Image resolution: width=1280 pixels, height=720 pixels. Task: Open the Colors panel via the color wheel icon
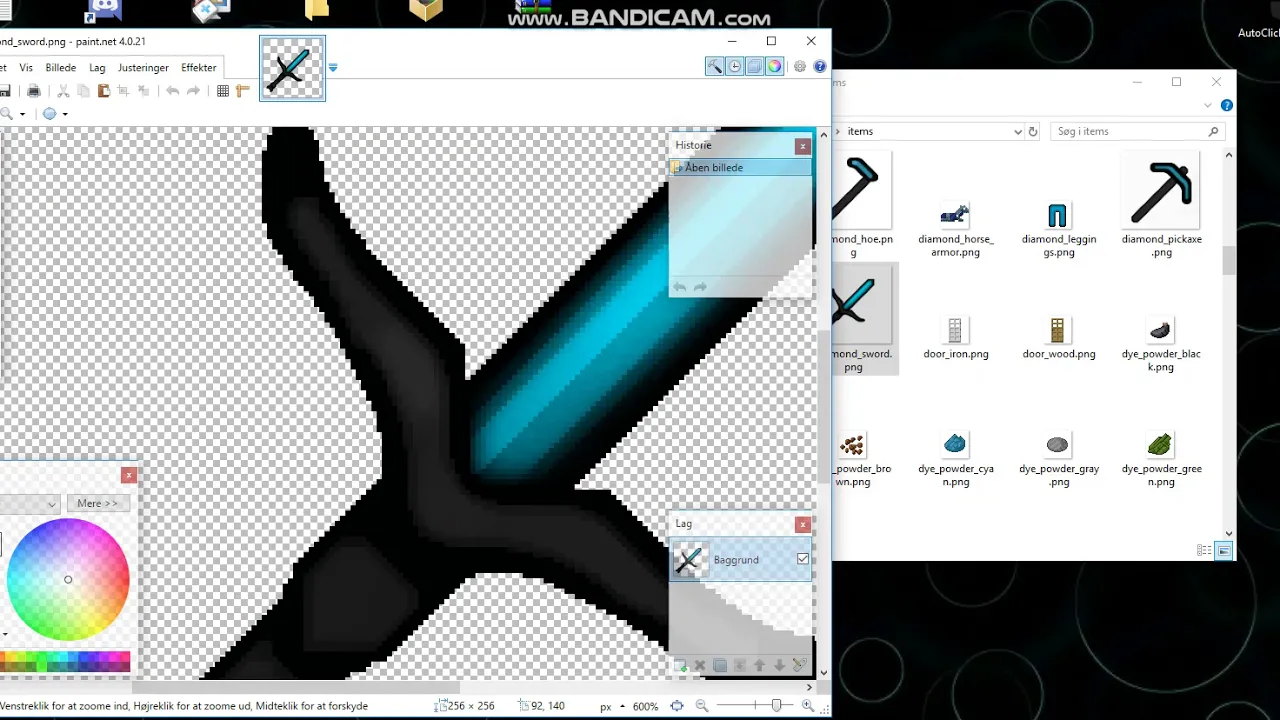[774, 66]
